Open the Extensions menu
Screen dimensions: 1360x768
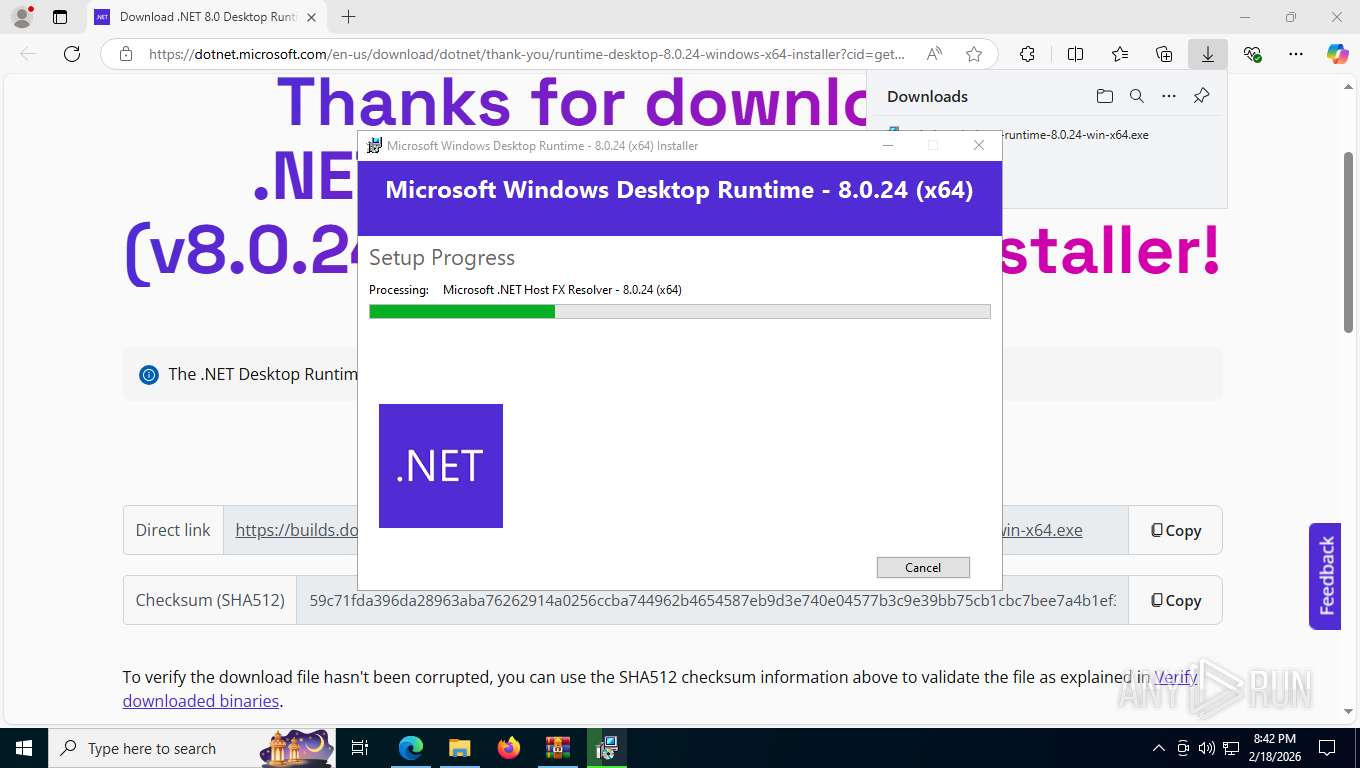(1027, 54)
